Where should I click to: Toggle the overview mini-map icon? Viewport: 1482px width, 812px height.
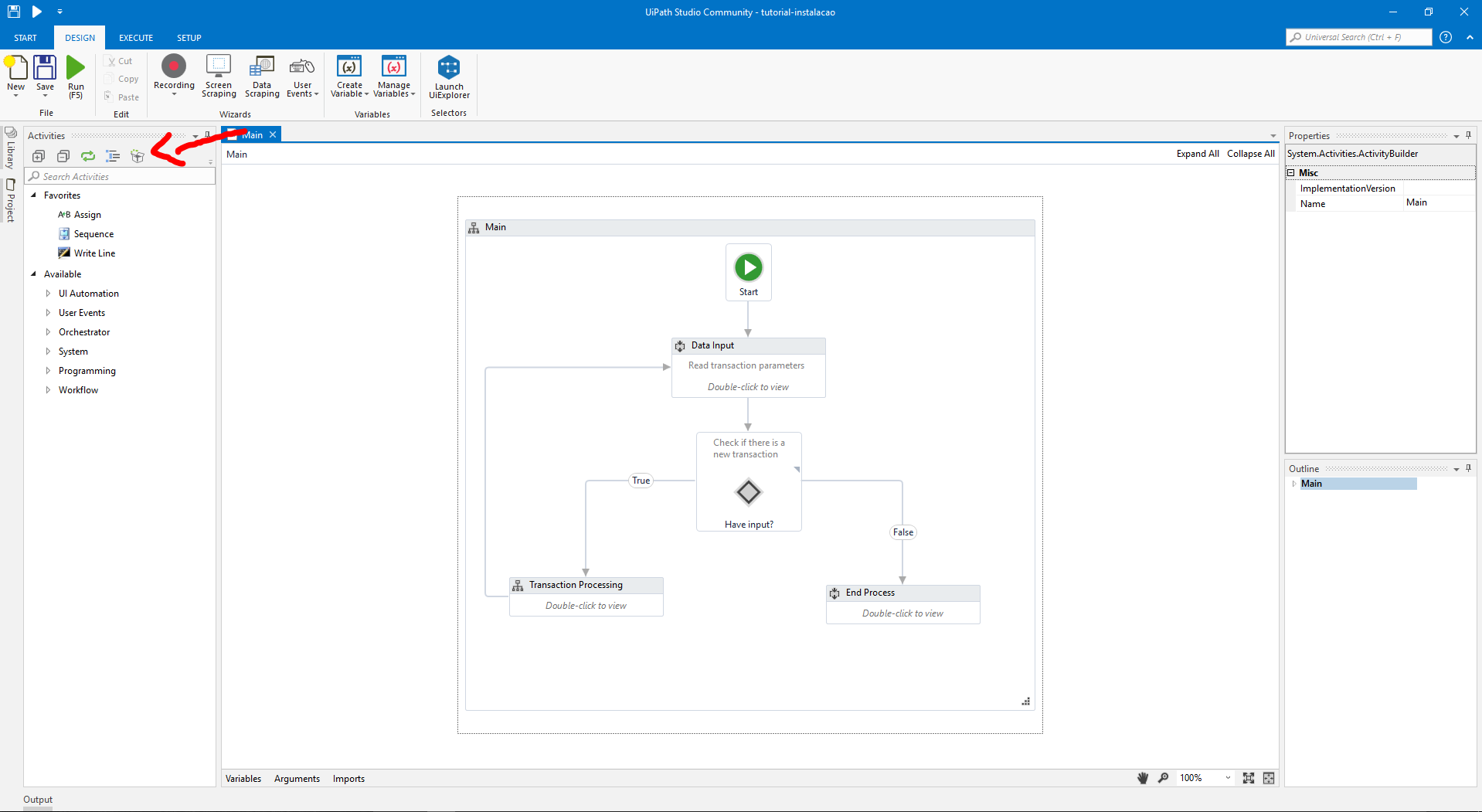coord(1269,778)
